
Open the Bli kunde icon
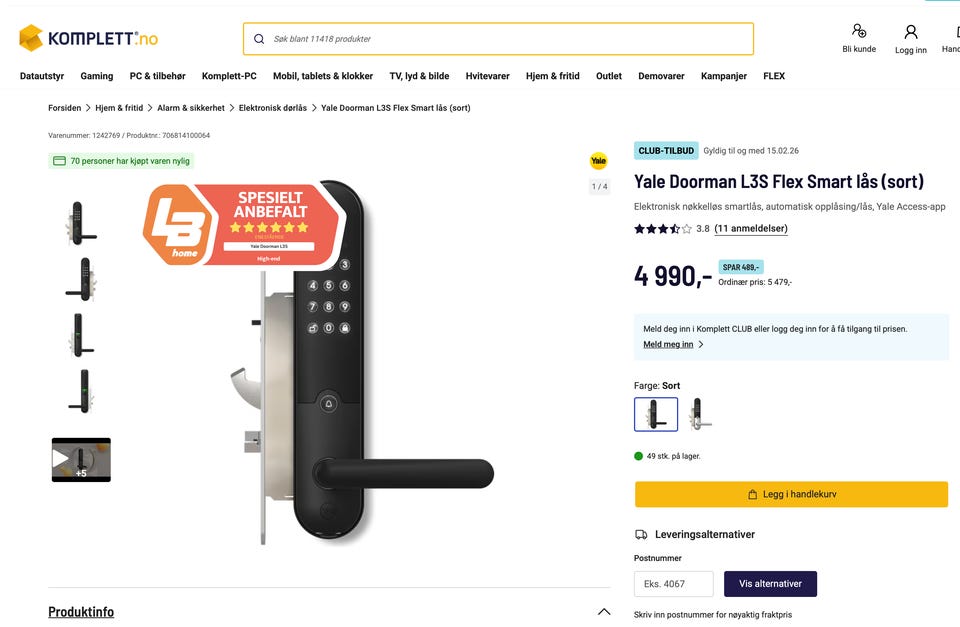pos(858,32)
